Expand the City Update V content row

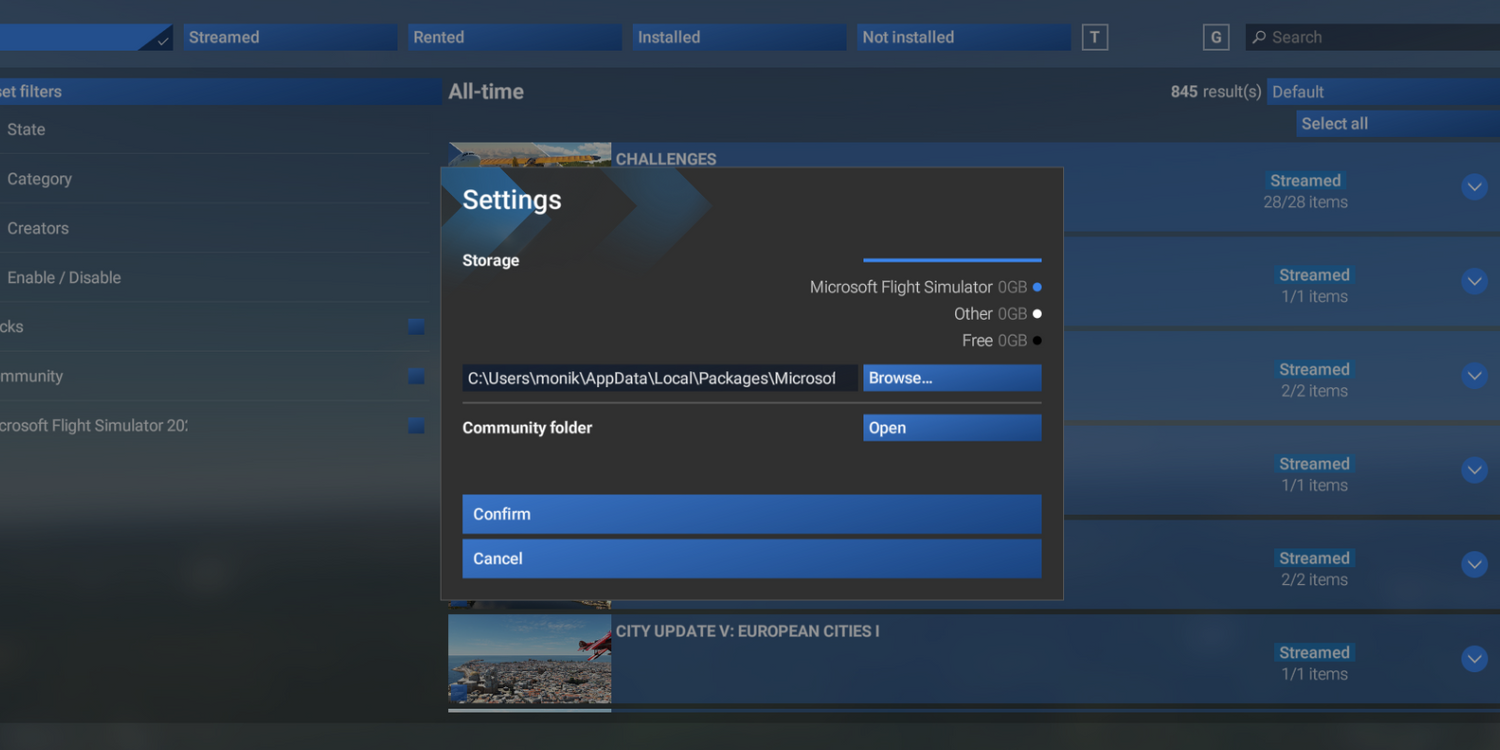tap(1474, 659)
